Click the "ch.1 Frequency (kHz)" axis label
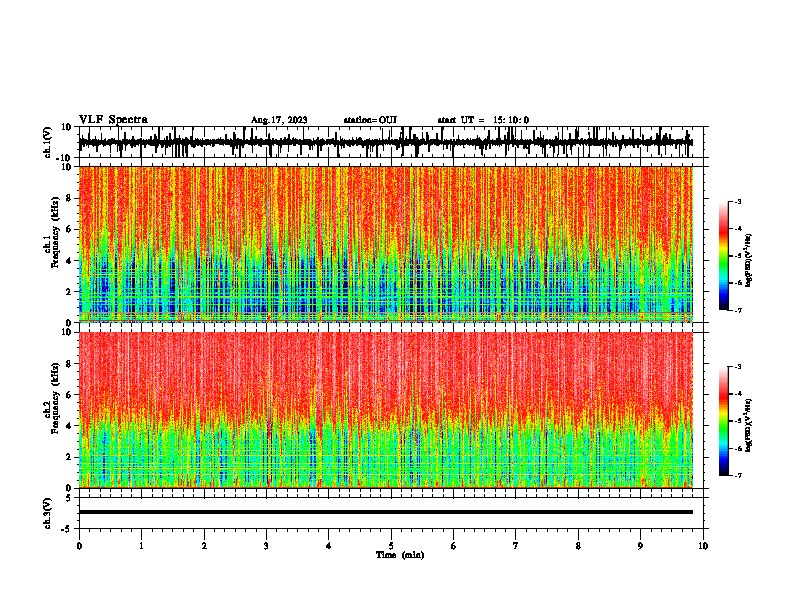This screenshot has width=792, height=612. point(51,232)
